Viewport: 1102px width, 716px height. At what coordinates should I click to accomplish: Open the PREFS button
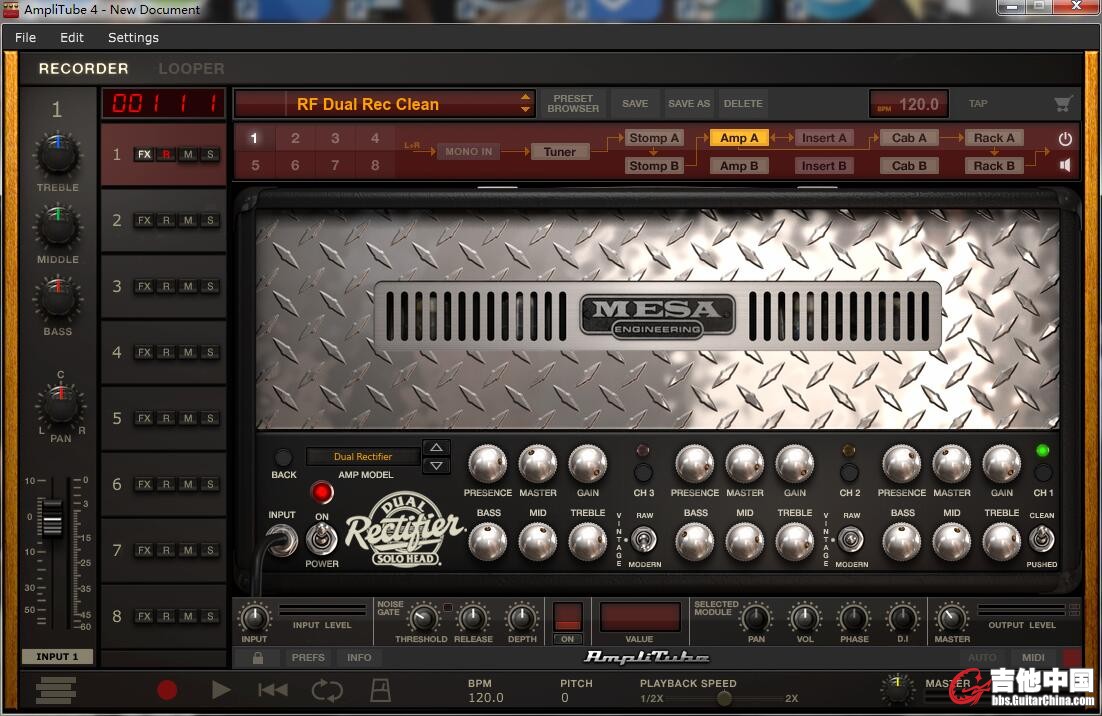308,658
